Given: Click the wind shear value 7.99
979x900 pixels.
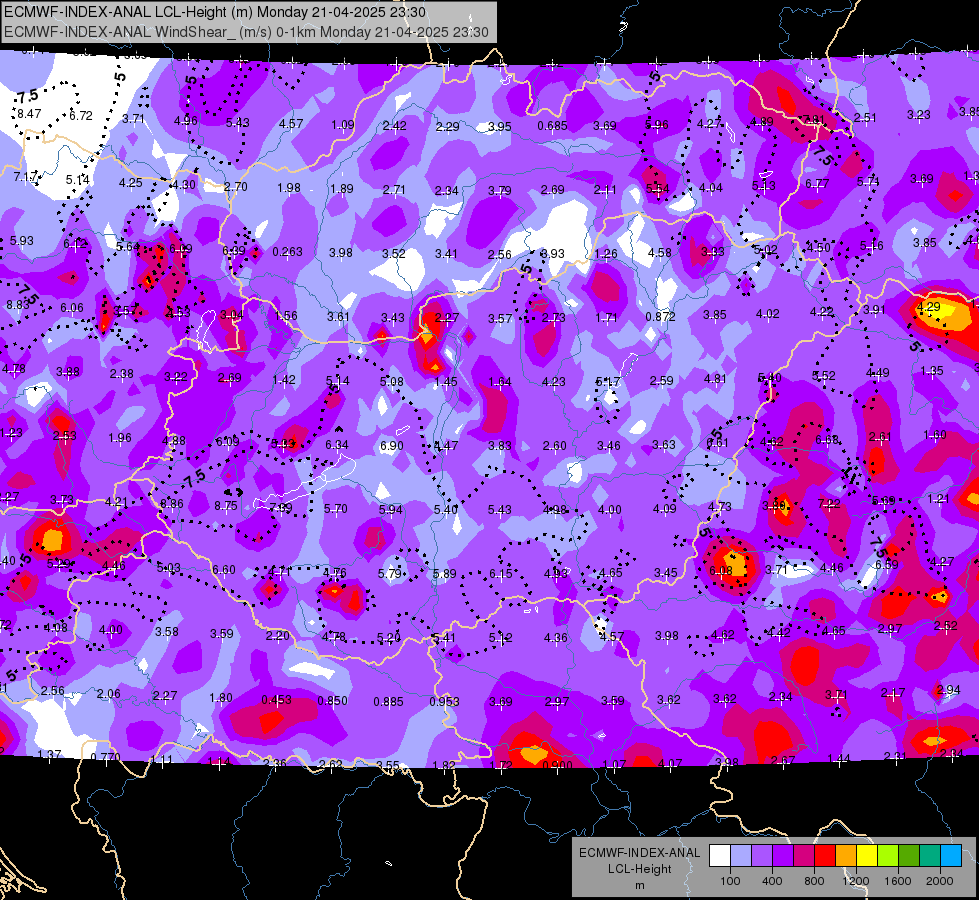Looking at the screenshot, I should click(280, 508).
